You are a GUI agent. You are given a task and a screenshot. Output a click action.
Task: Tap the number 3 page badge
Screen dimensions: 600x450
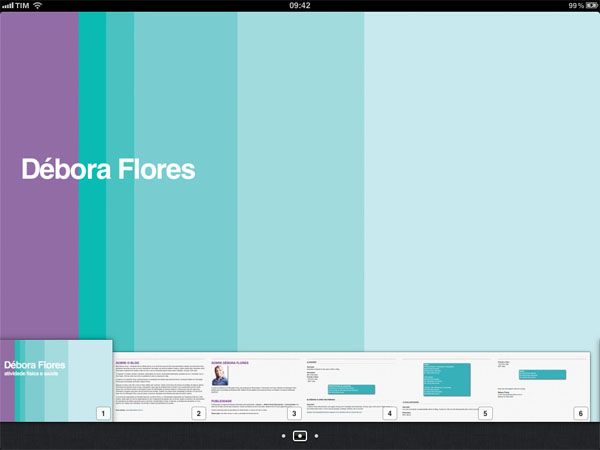pos(294,413)
